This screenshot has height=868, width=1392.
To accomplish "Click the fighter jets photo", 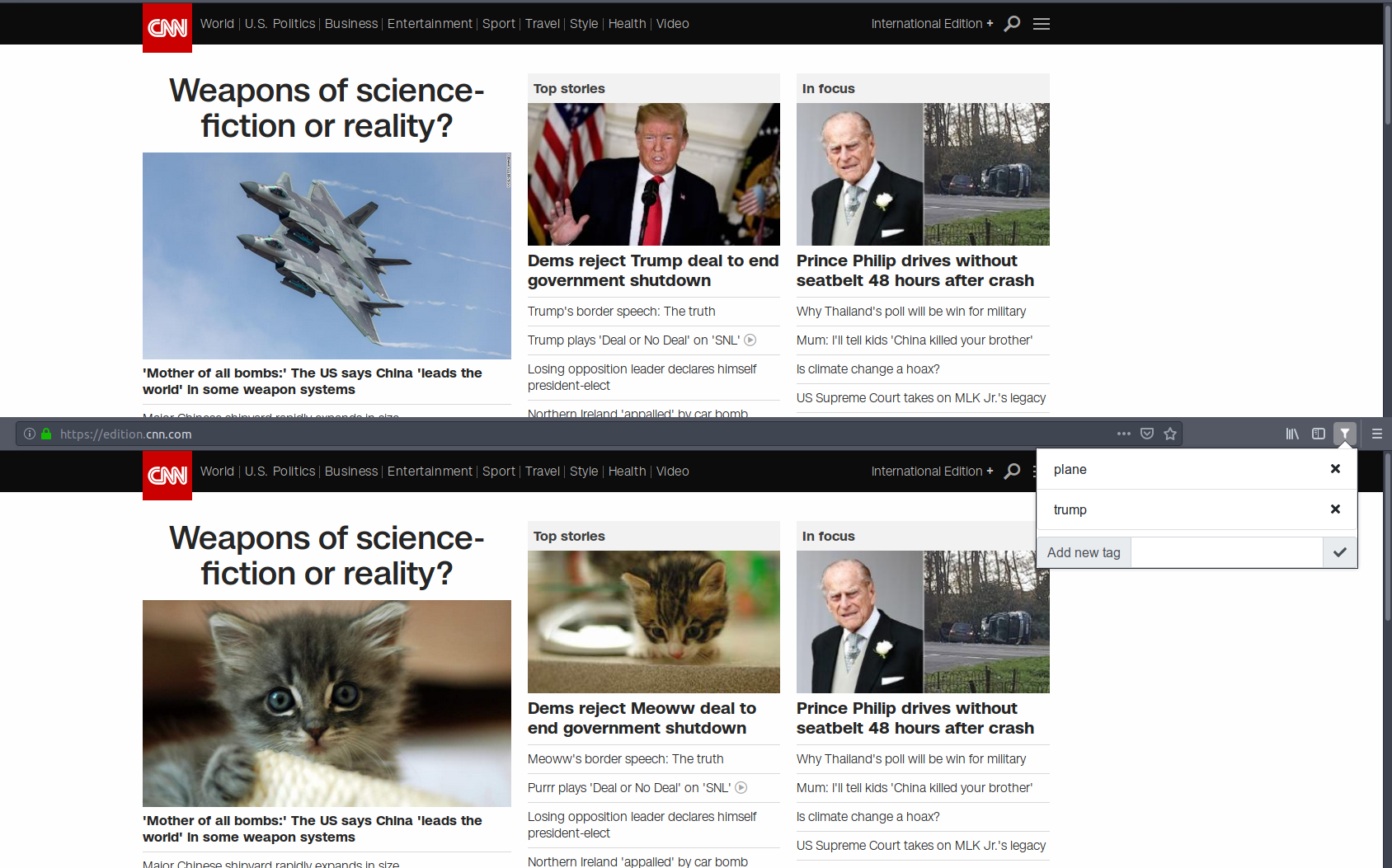I will pyautogui.click(x=327, y=256).
